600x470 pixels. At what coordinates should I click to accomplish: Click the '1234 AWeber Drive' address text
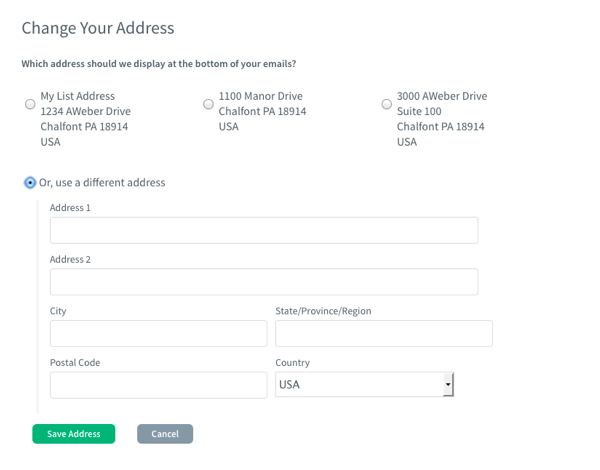(86, 111)
